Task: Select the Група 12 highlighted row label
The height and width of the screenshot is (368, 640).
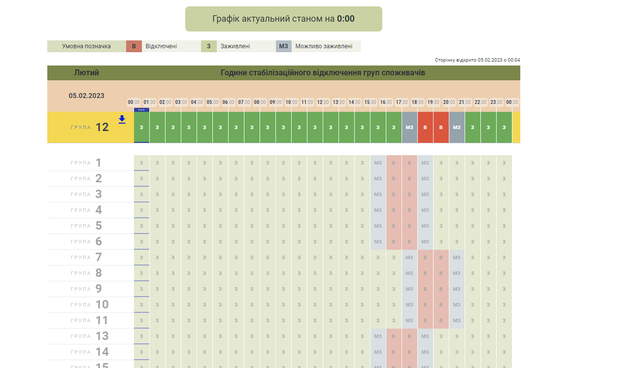Action: point(90,127)
